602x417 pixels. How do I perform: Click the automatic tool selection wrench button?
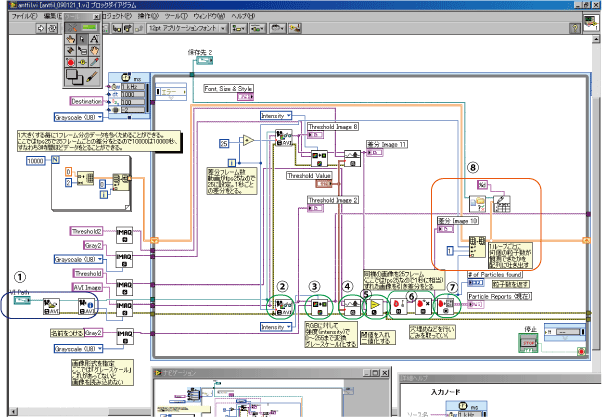[72, 27]
